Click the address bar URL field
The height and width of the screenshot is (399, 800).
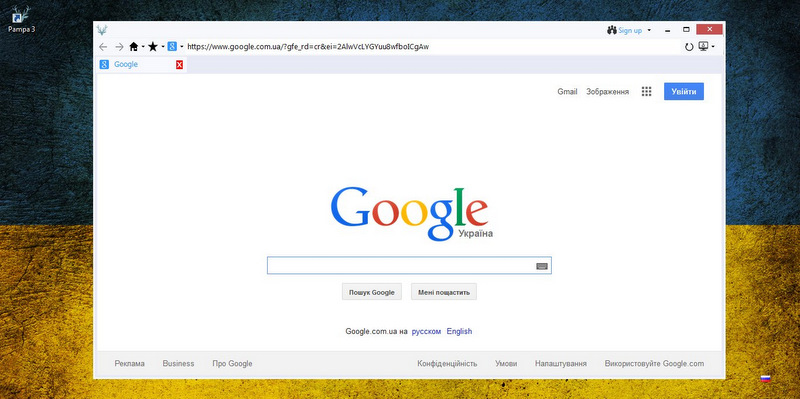coord(433,47)
